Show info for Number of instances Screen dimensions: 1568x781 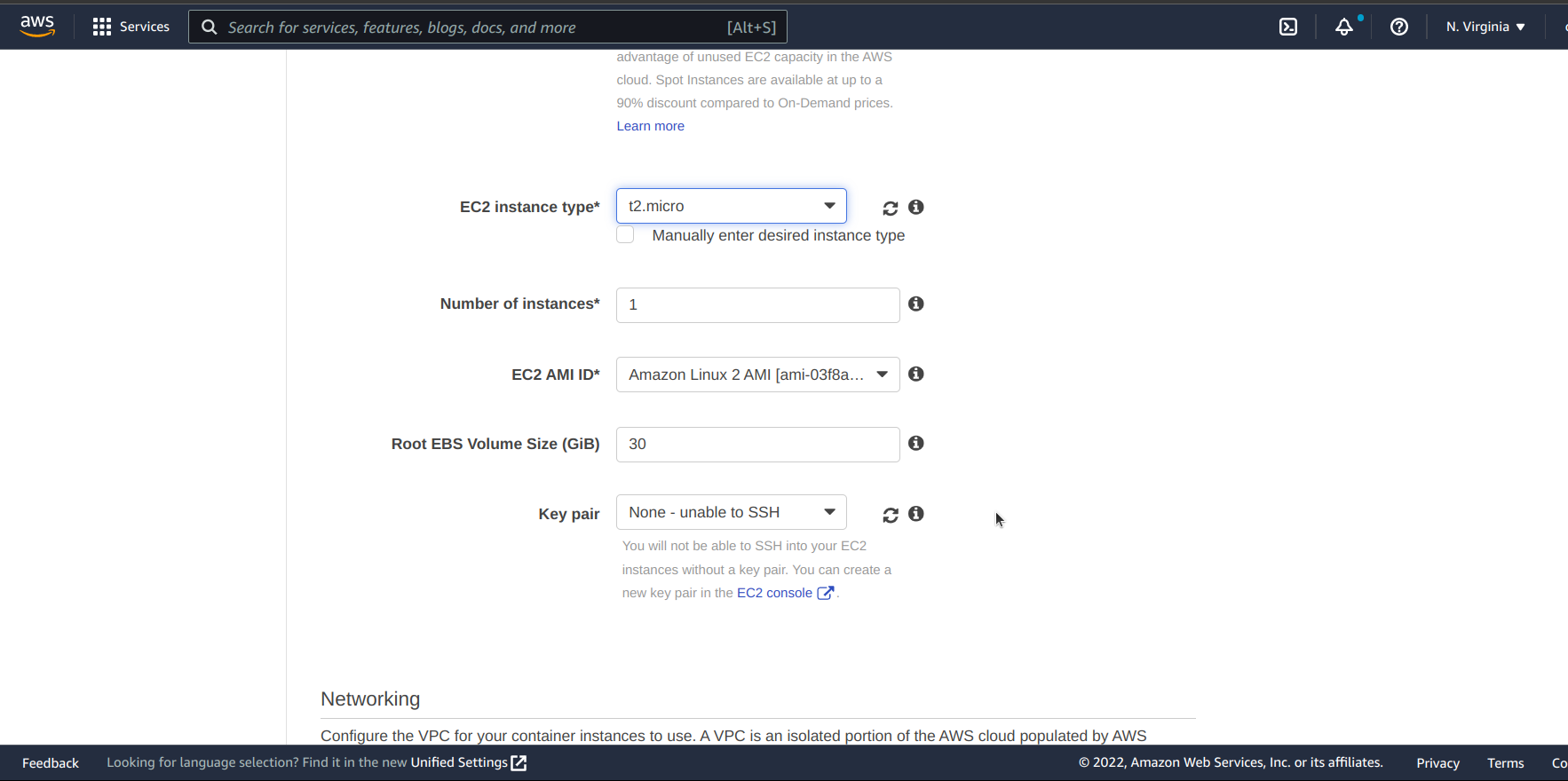click(x=916, y=304)
